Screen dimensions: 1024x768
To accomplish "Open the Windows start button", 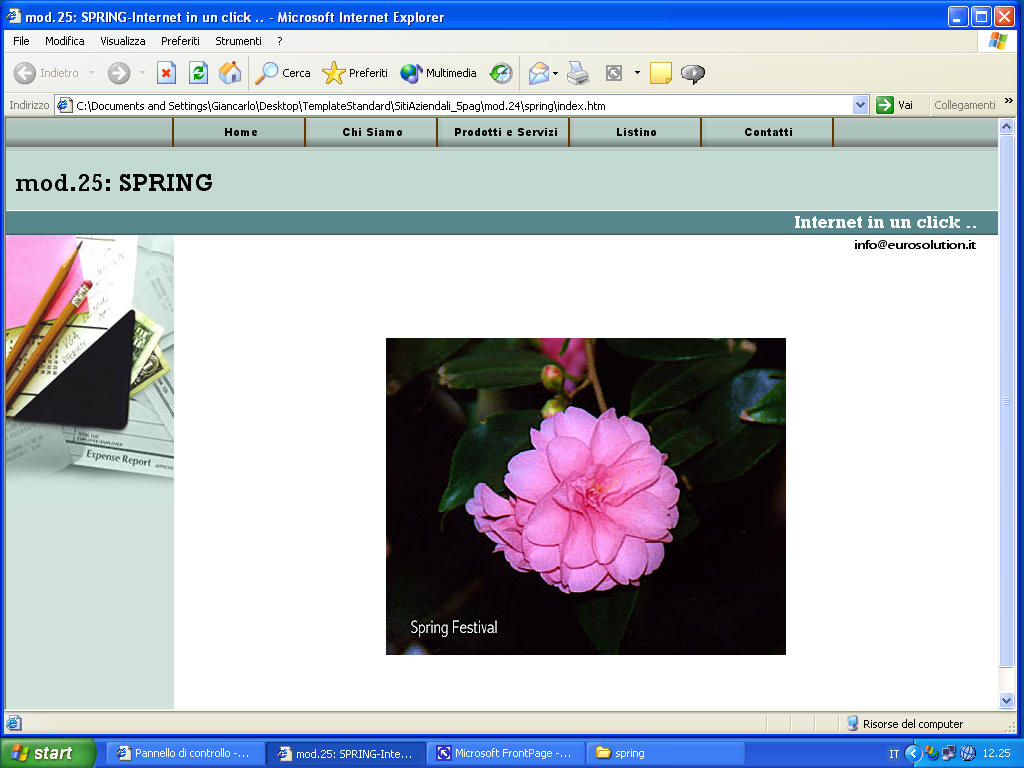I will [48, 753].
